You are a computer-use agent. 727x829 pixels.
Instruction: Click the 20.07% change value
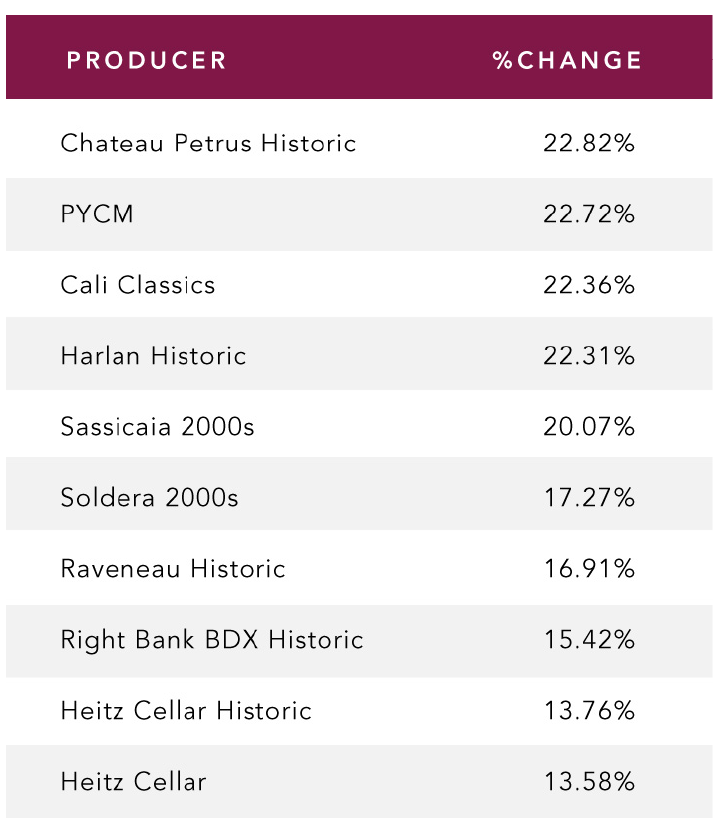(589, 427)
